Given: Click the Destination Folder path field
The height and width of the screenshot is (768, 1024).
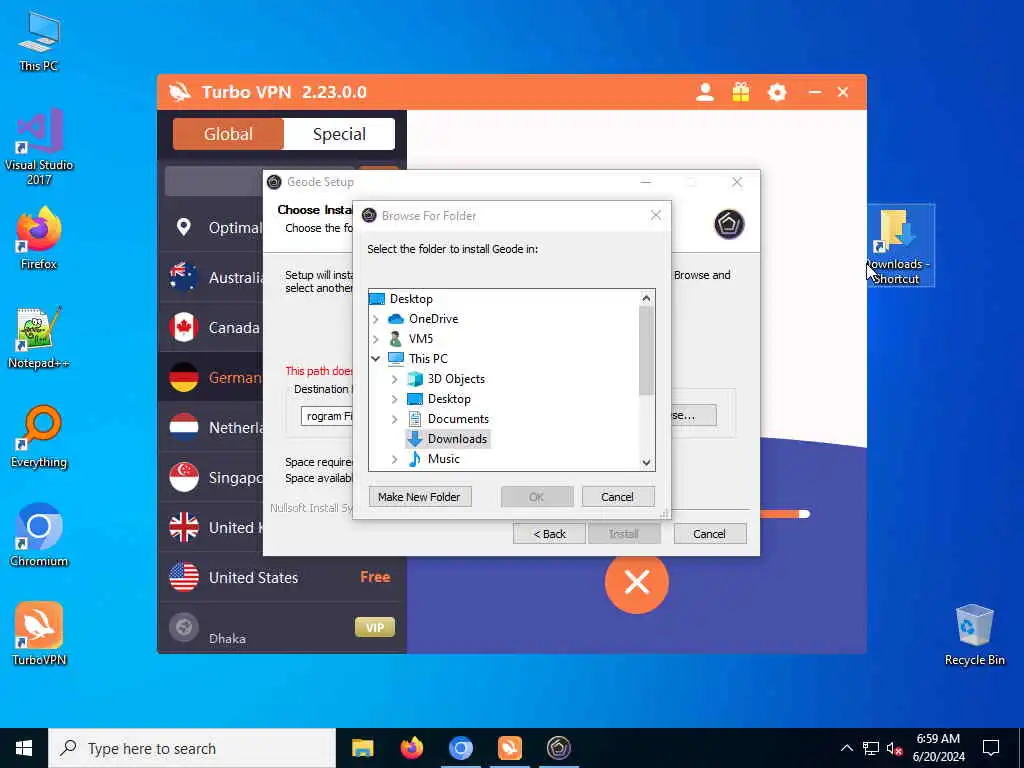Looking at the screenshot, I should coord(327,416).
